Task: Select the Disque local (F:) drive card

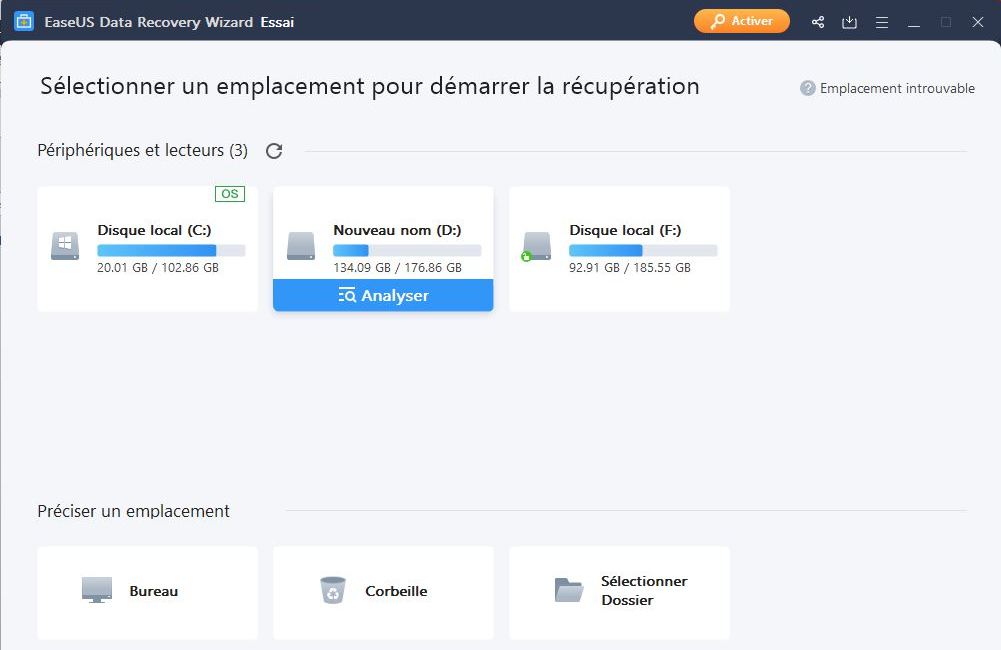Action: coord(619,249)
